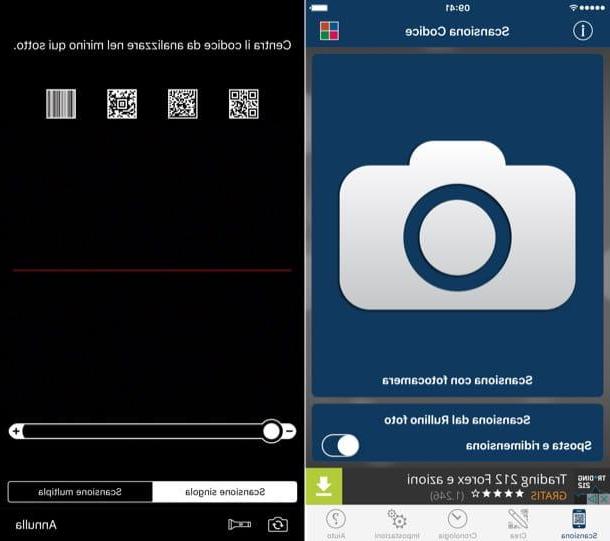
Task: Click the GRATIS label in the ad
Action: [548, 495]
